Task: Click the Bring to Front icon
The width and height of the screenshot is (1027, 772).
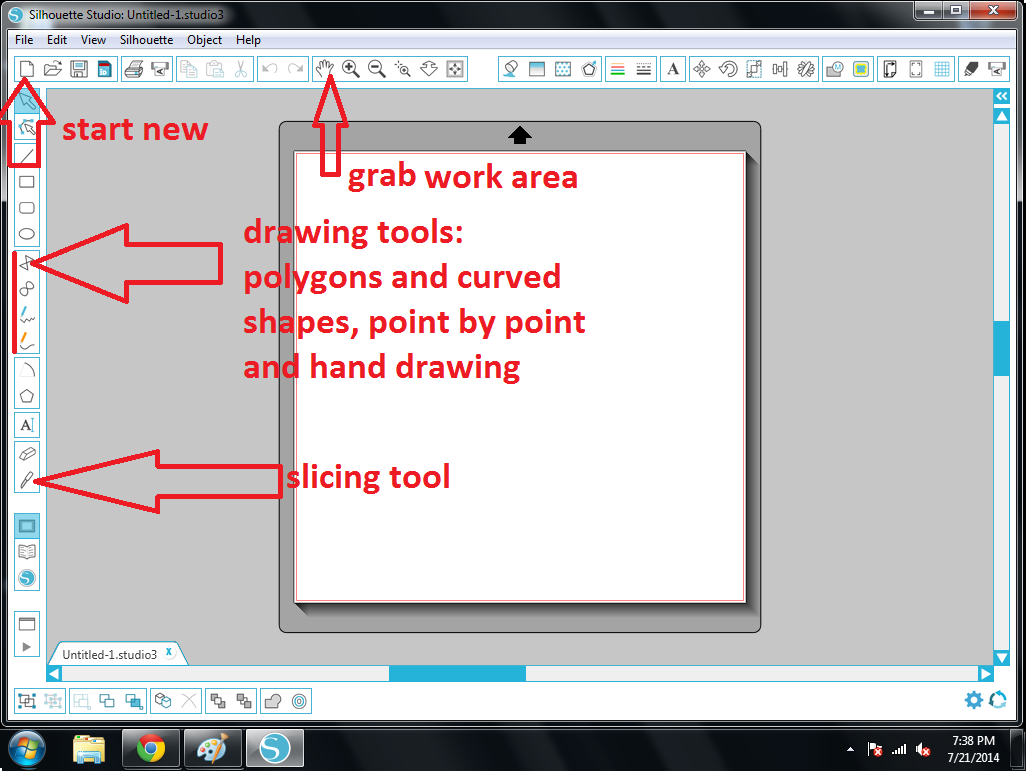Action: [x=217, y=701]
